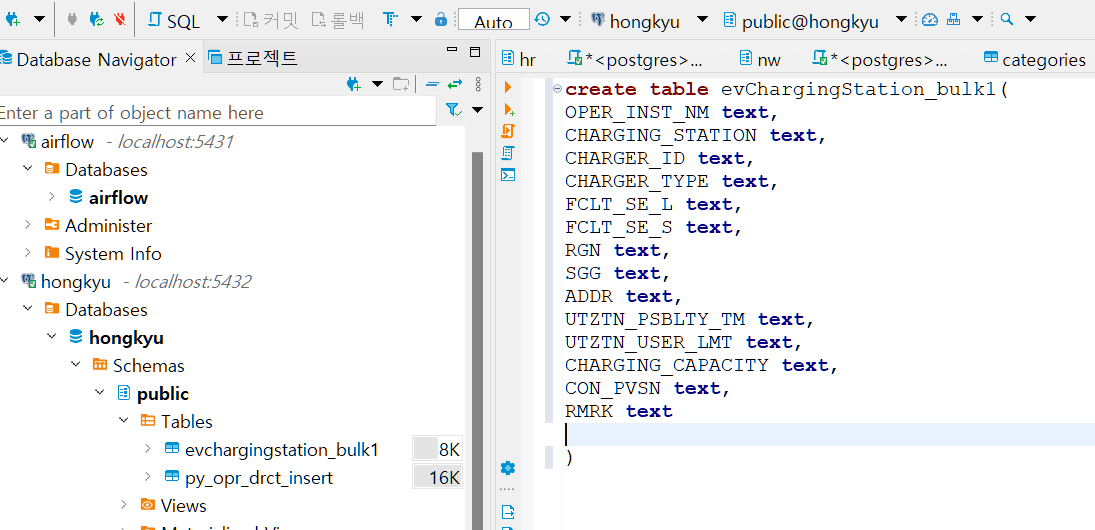Switch to the nw editor tab

(760, 59)
